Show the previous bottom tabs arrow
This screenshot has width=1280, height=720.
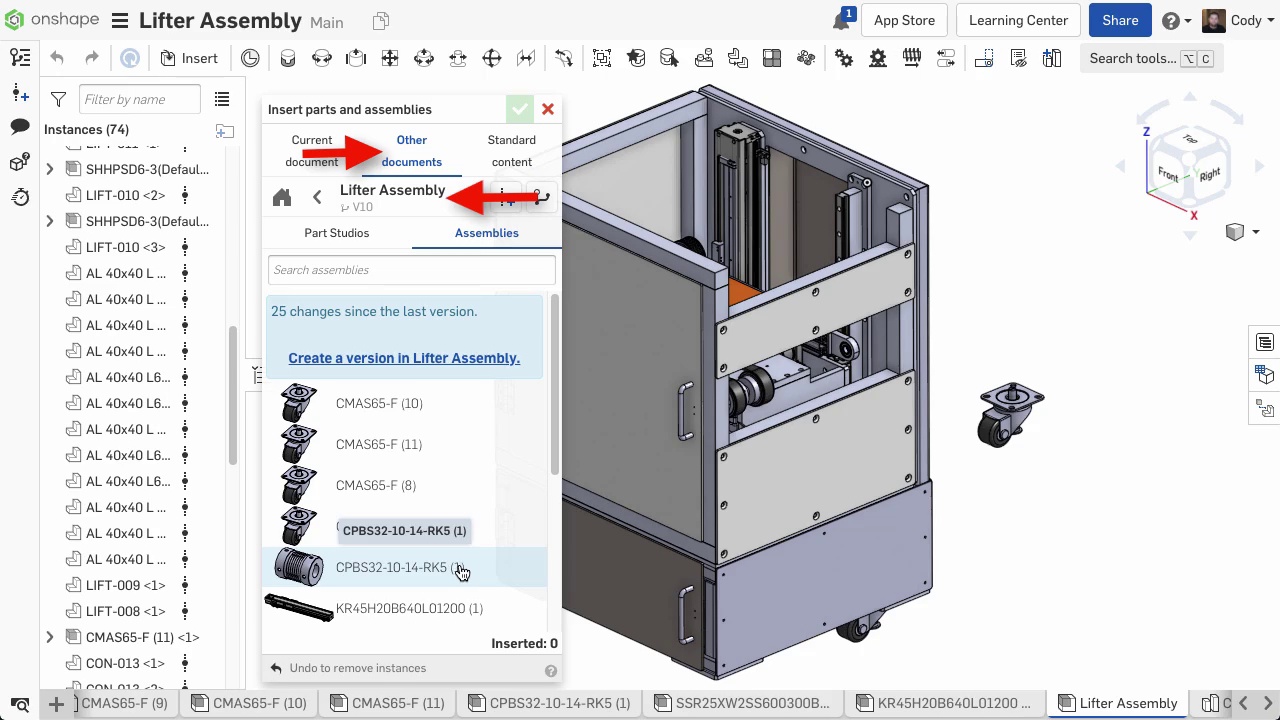(1243, 704)
